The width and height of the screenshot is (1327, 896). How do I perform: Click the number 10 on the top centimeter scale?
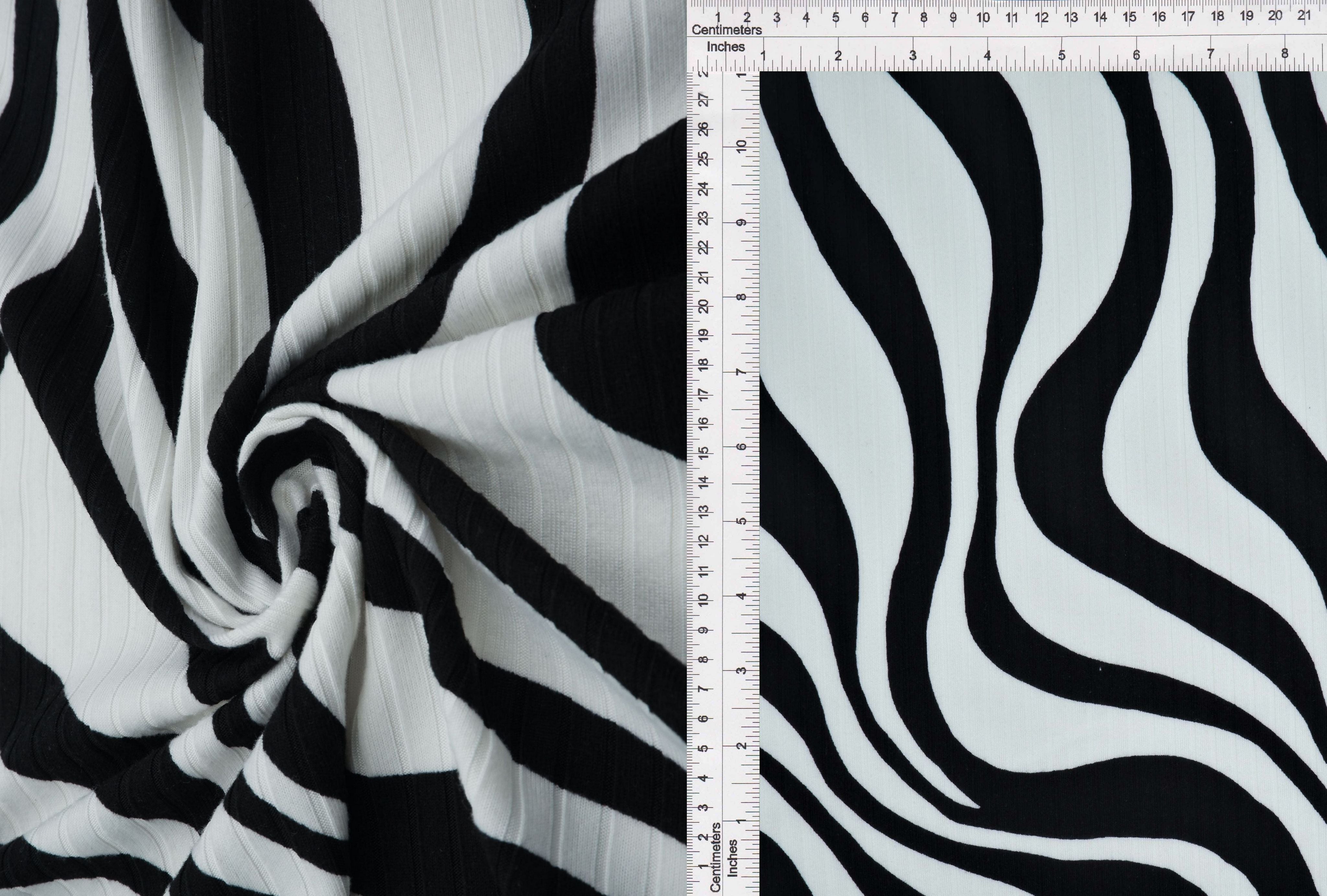(x=984, y=16)
